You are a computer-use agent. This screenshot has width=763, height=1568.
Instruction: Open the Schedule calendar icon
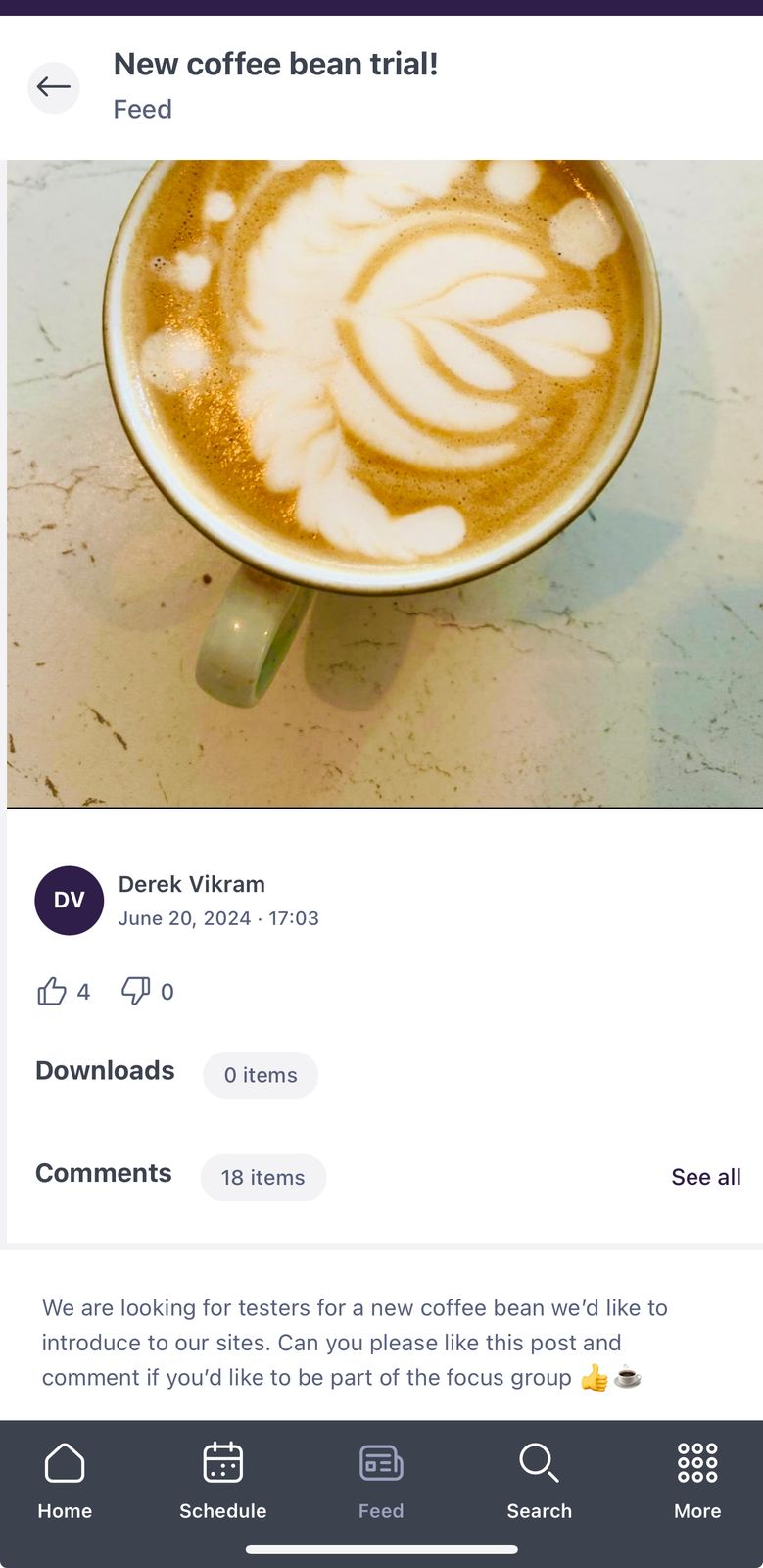tap(223, 1463)
